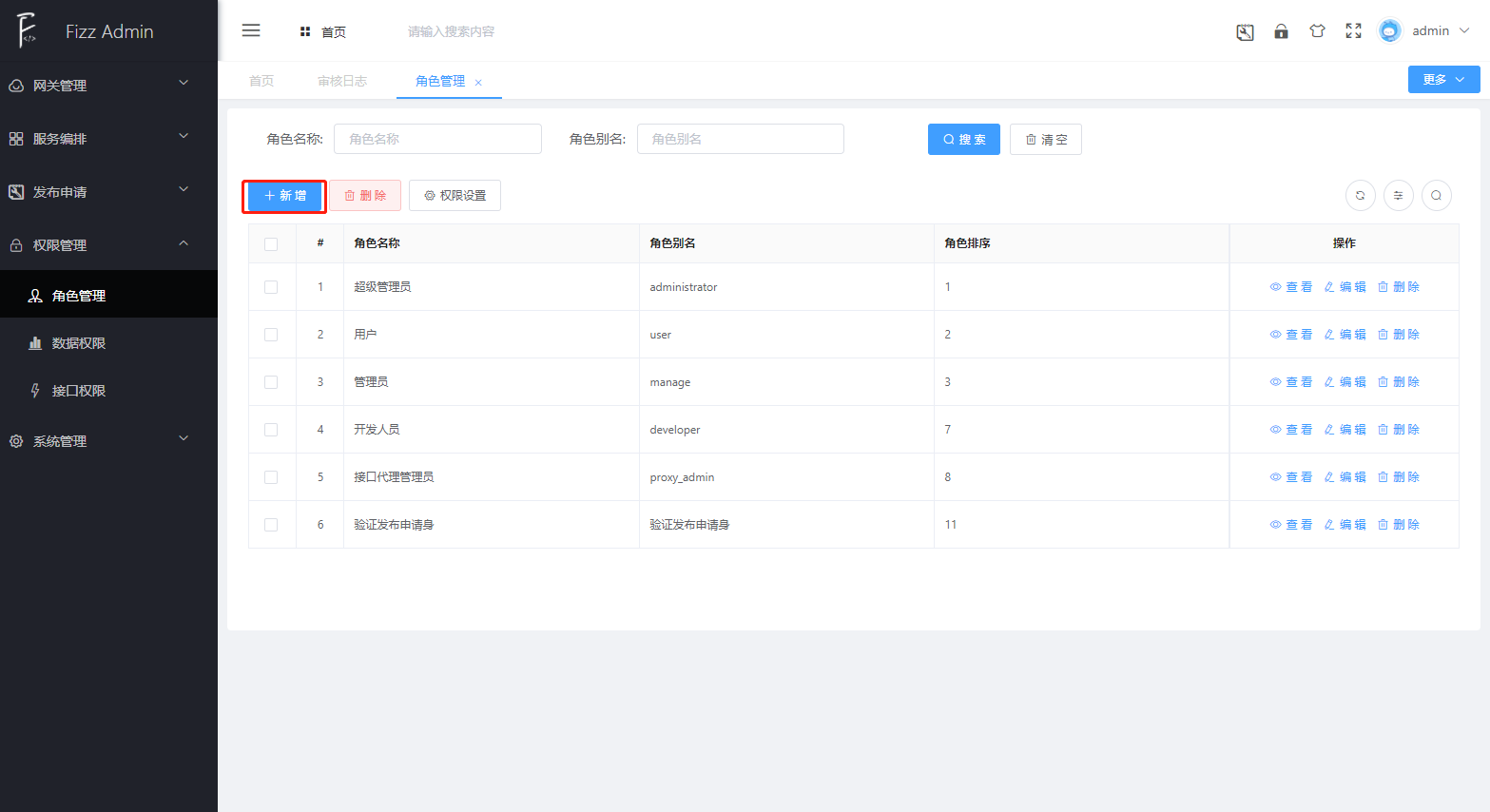Lock the screen with lock icon
The image size is (1490, 812).
point(1281,31)
